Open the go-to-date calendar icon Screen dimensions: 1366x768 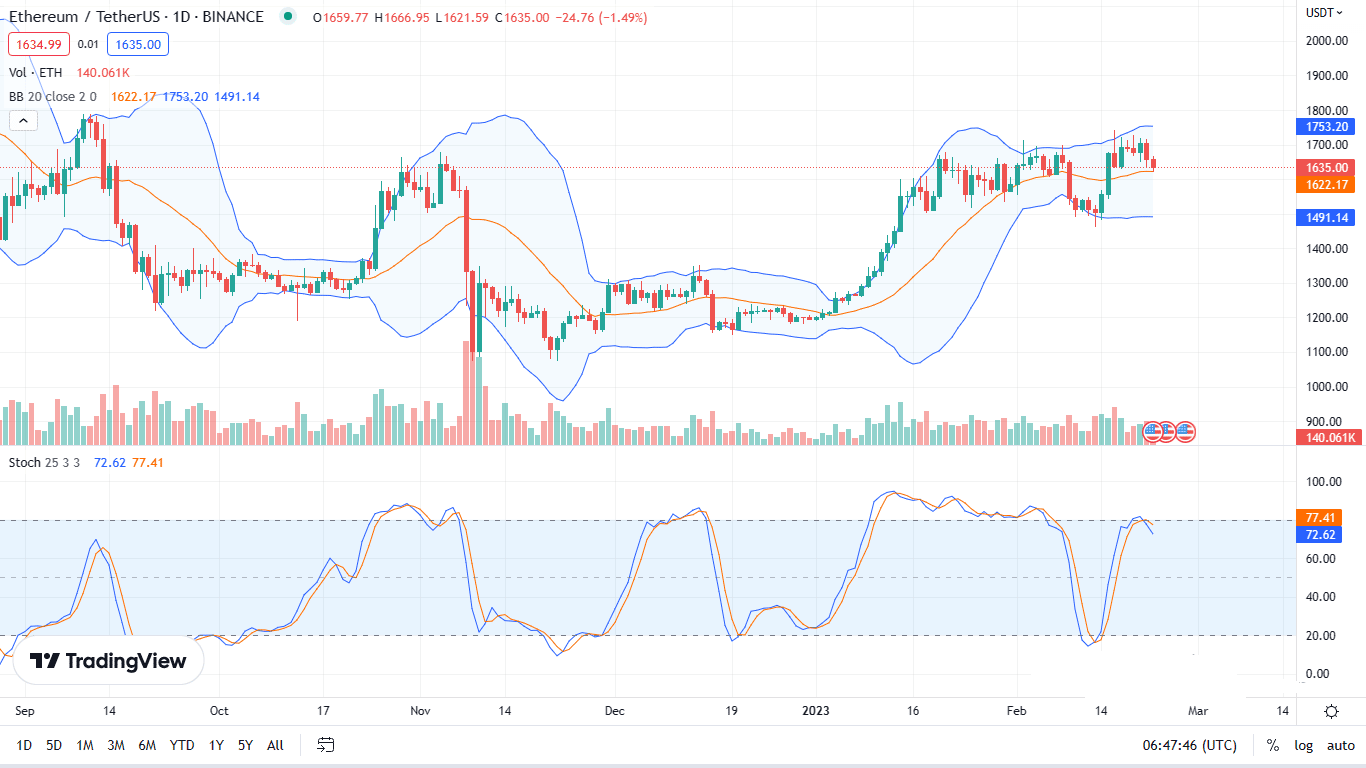click(325, 745)
